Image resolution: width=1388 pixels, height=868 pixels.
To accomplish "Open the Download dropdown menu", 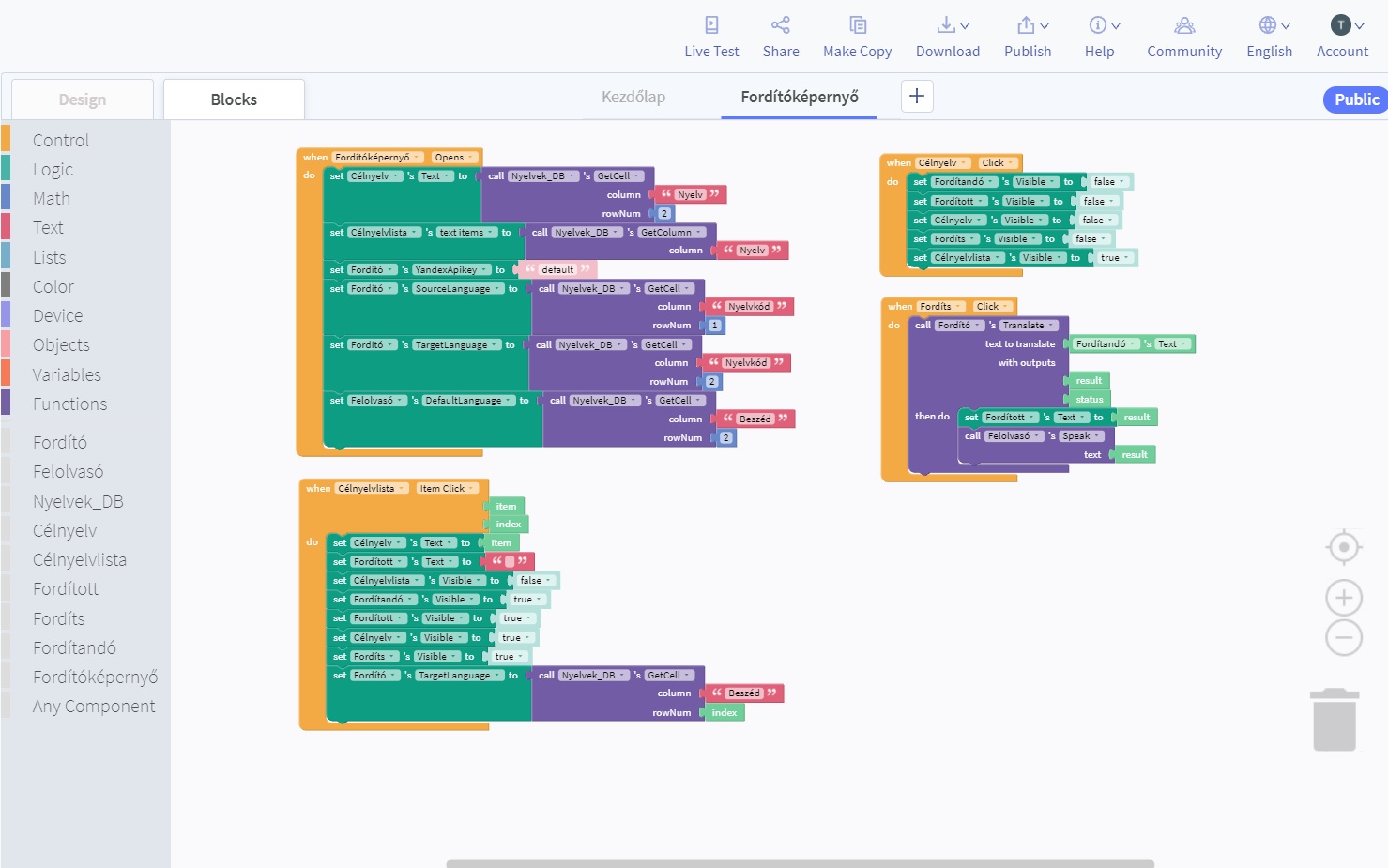I will (948, 37).
